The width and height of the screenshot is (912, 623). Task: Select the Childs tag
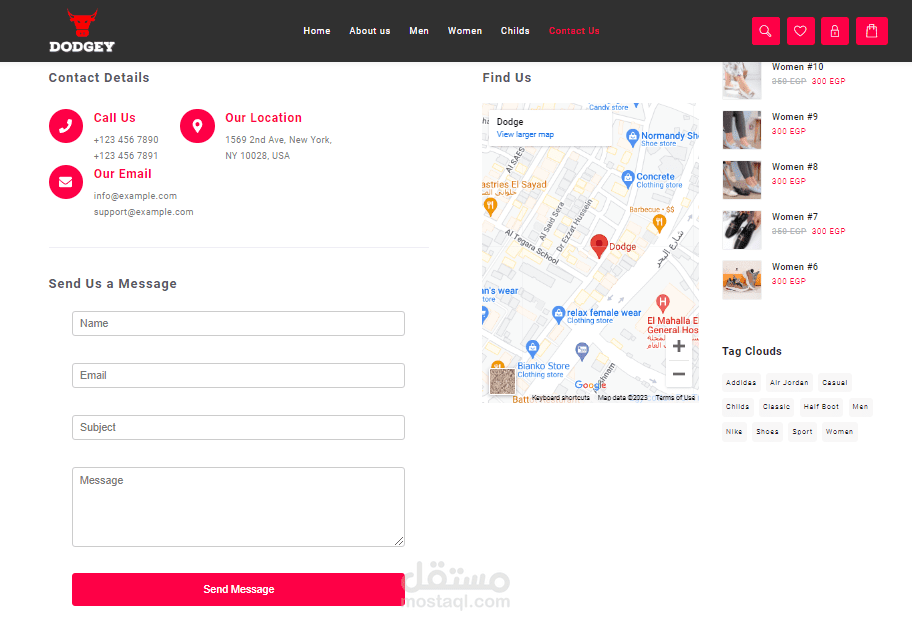[738, 407]
